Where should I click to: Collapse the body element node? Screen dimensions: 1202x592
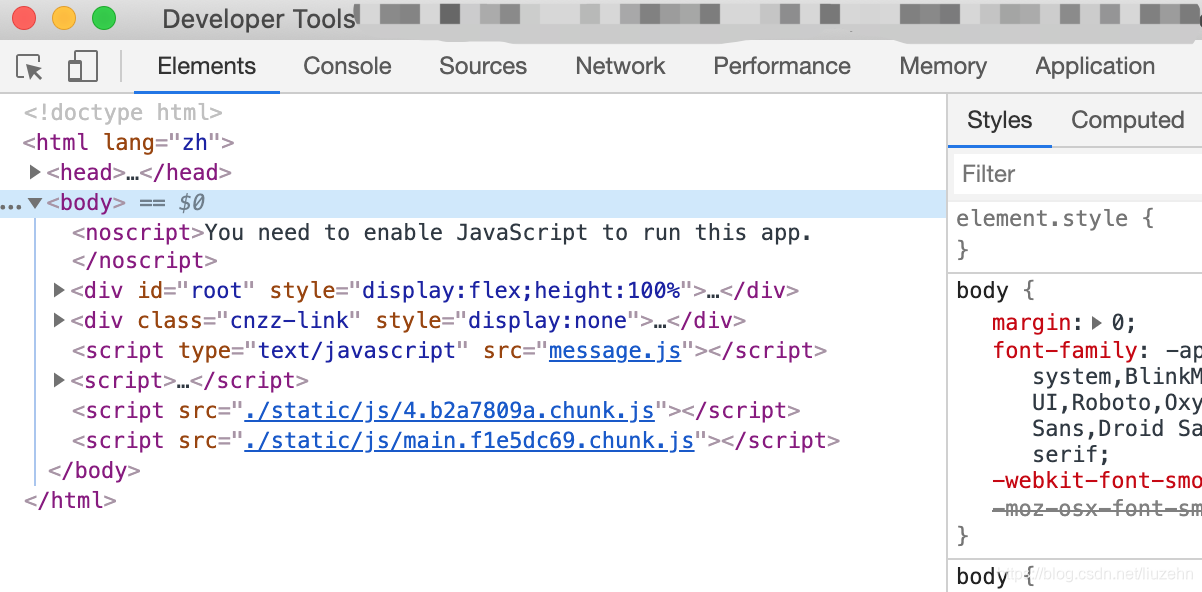(x=36, y=203)
